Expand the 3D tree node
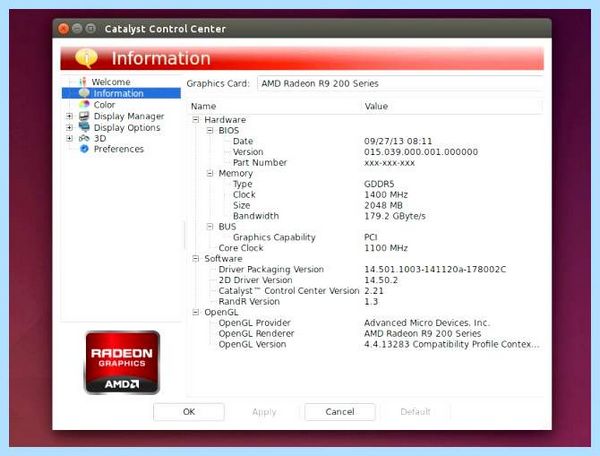This screenshot has height=456, width=600. (69, 138)
